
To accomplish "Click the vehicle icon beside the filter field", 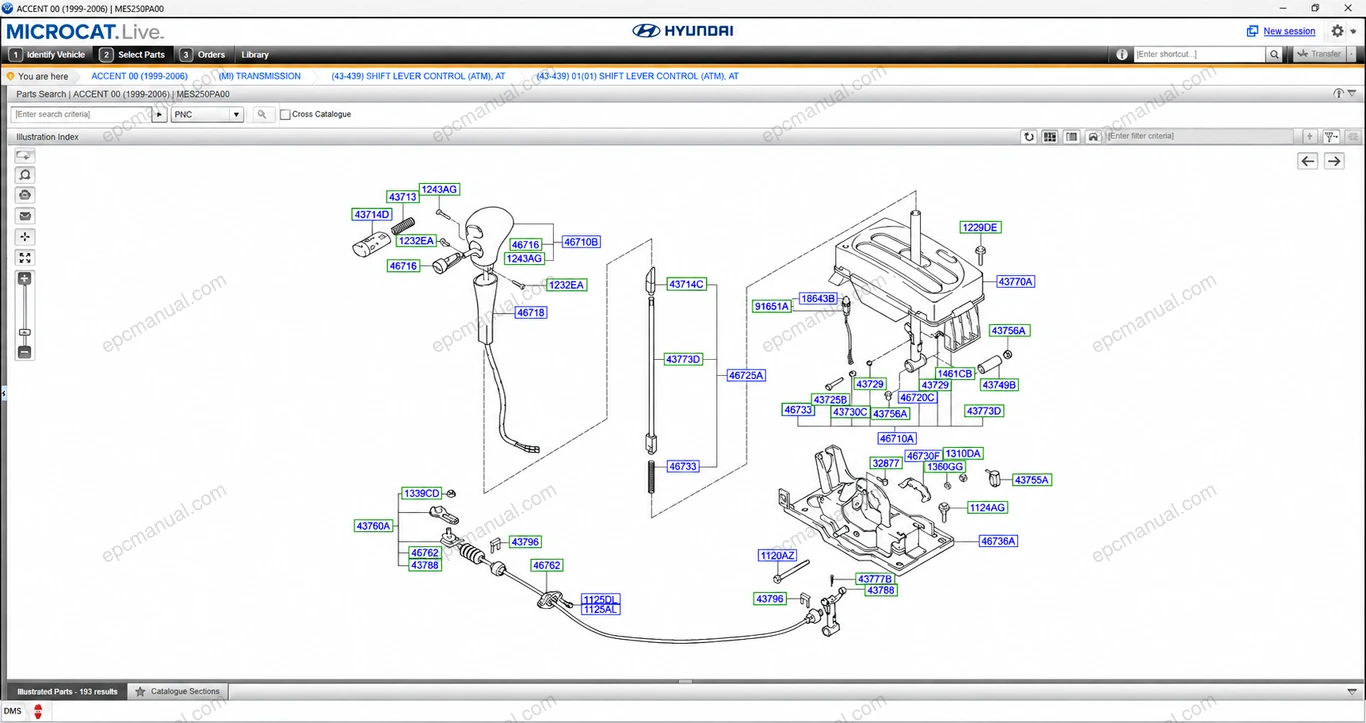I will [x=1094, y=137].
